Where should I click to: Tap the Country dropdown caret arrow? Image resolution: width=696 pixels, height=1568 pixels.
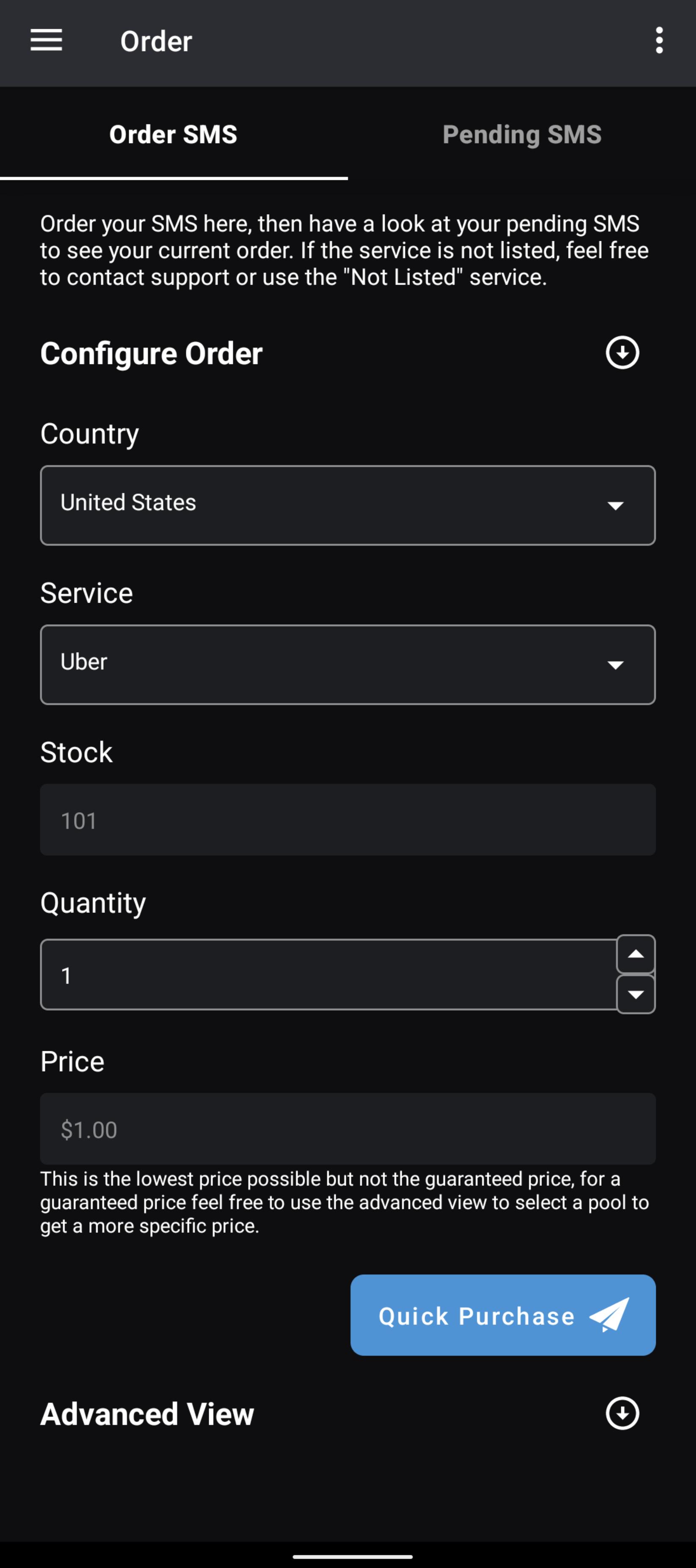(x=616, y=506)
